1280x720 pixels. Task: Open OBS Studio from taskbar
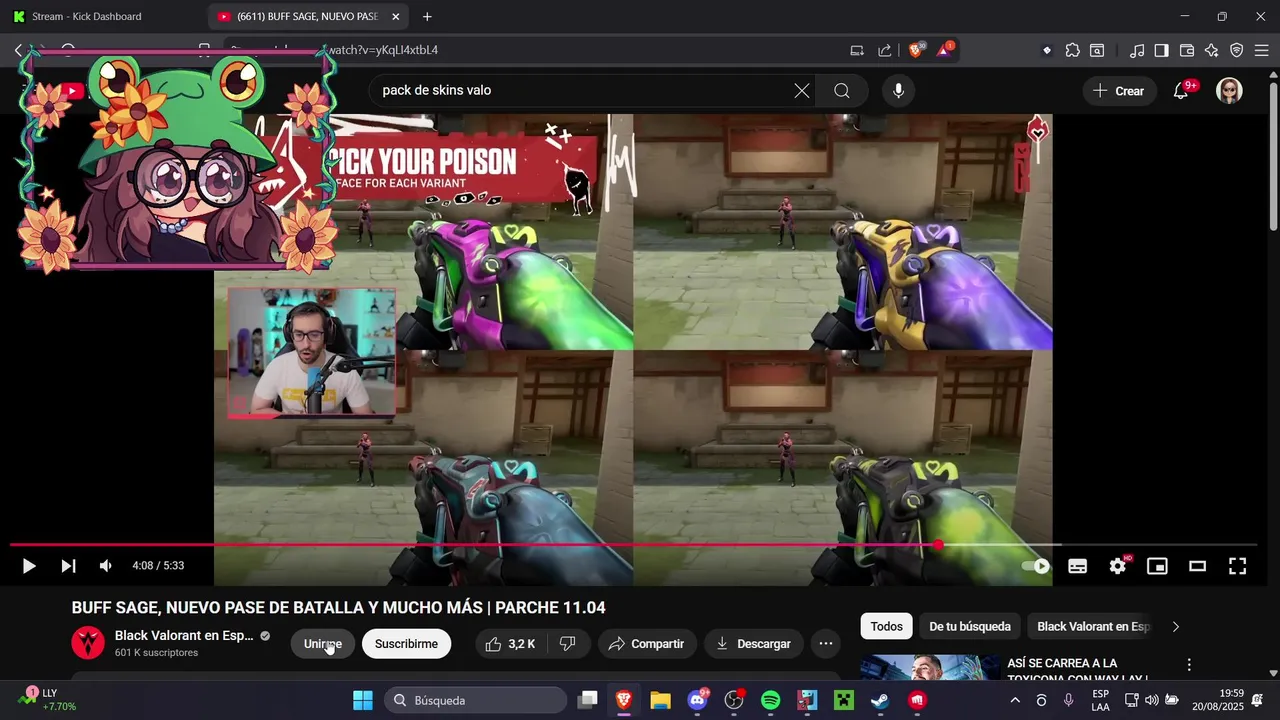(735, 700)
